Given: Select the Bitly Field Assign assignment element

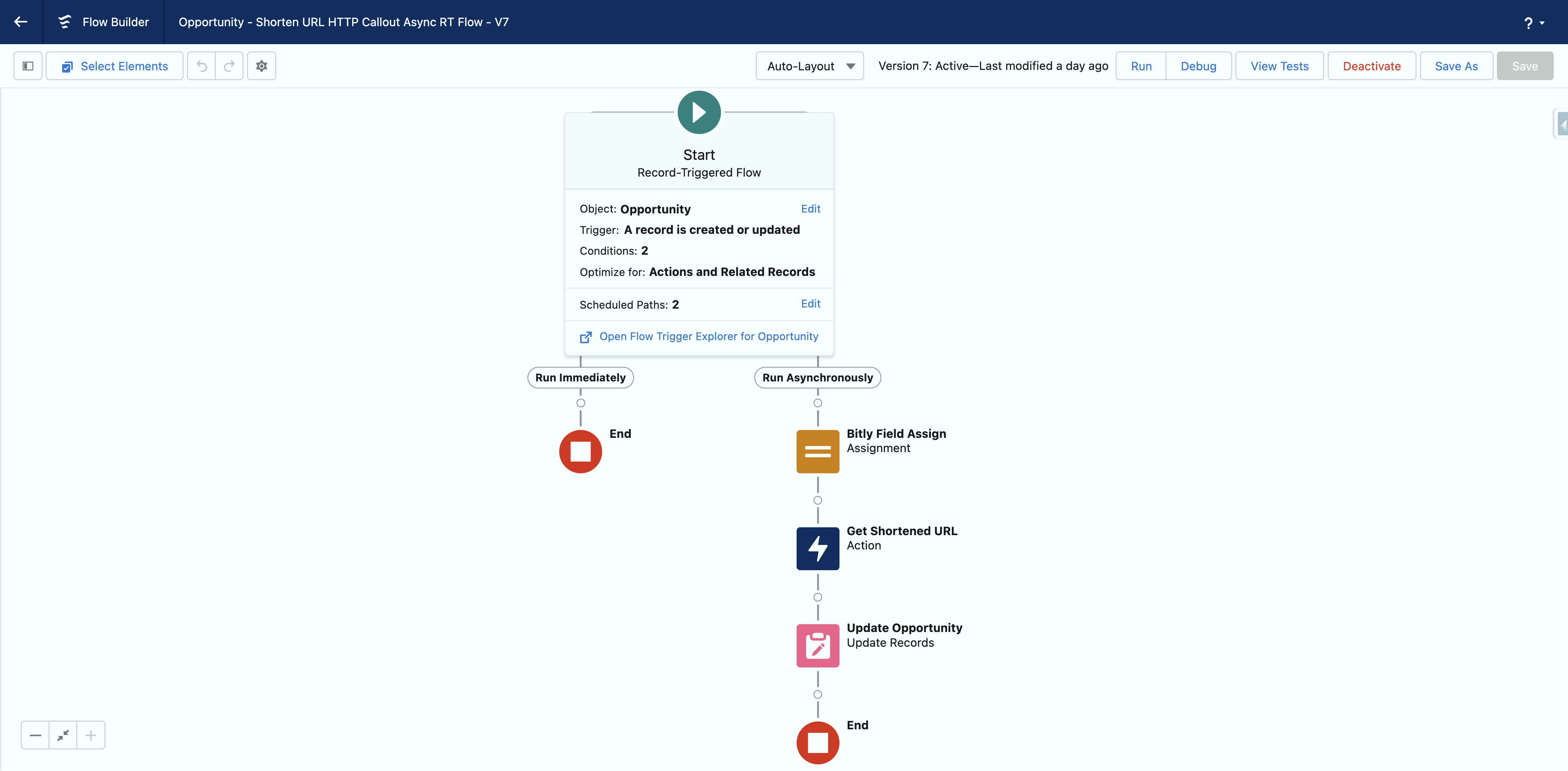Looking at the screenshot, I should tap(817, 451).
